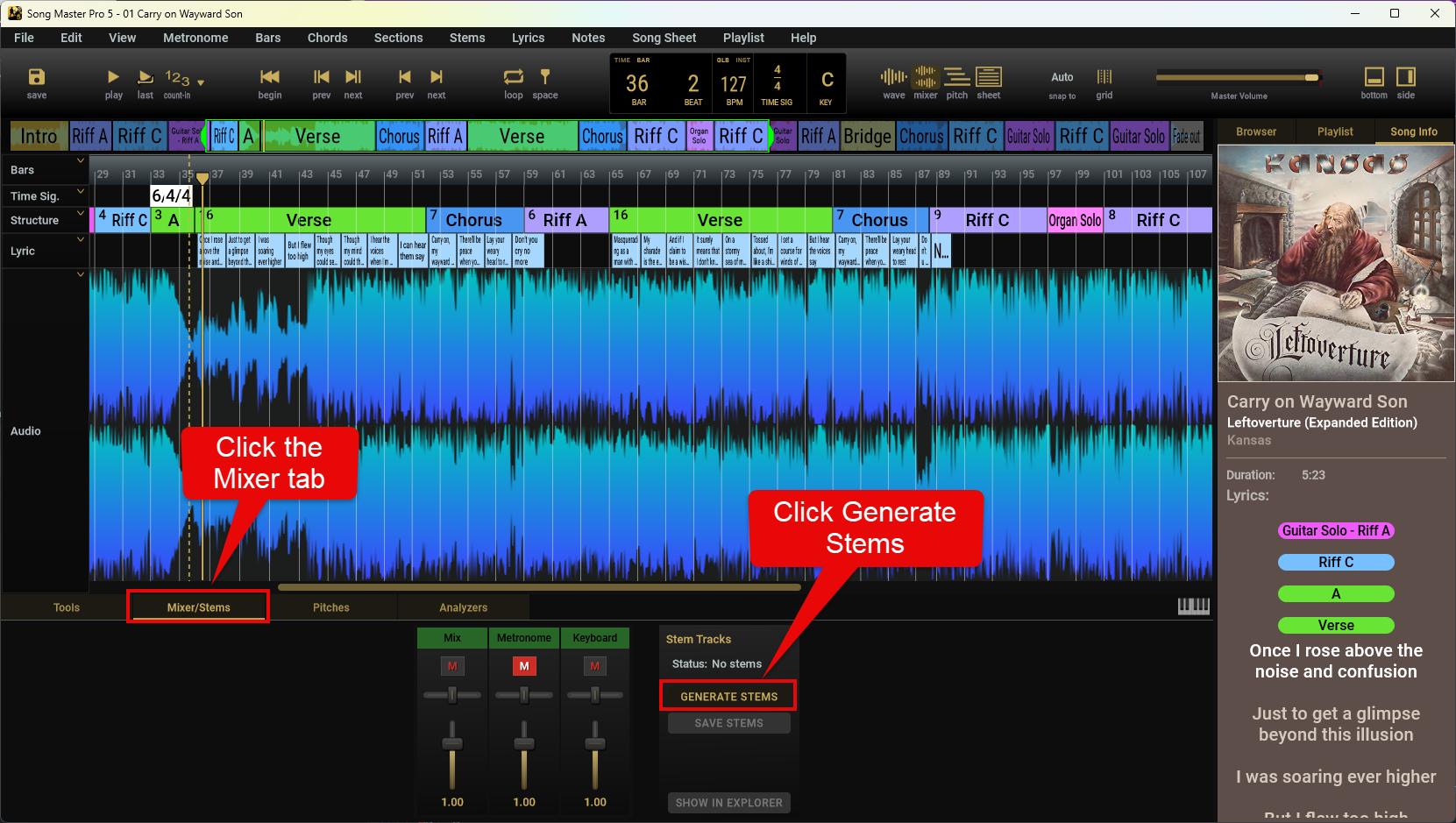Click the save icon in toolbar
This screenshot has width=1456, height=823.
(x=37, y=77)
